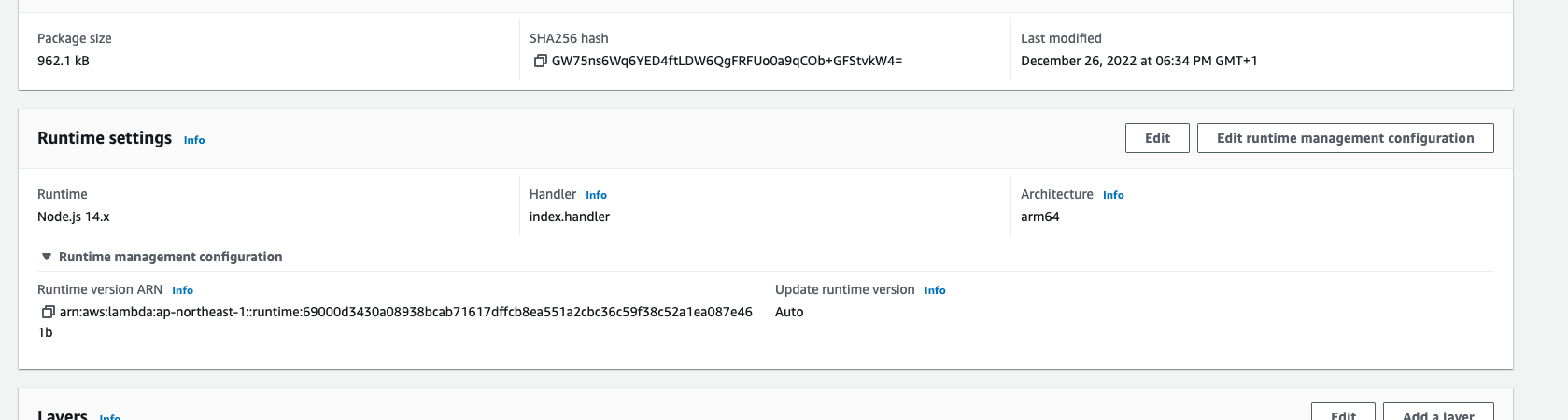Screen dimensions: 1568x420
Task: Open Info link for Runtime version ARN
Action: tap(182, 290)
